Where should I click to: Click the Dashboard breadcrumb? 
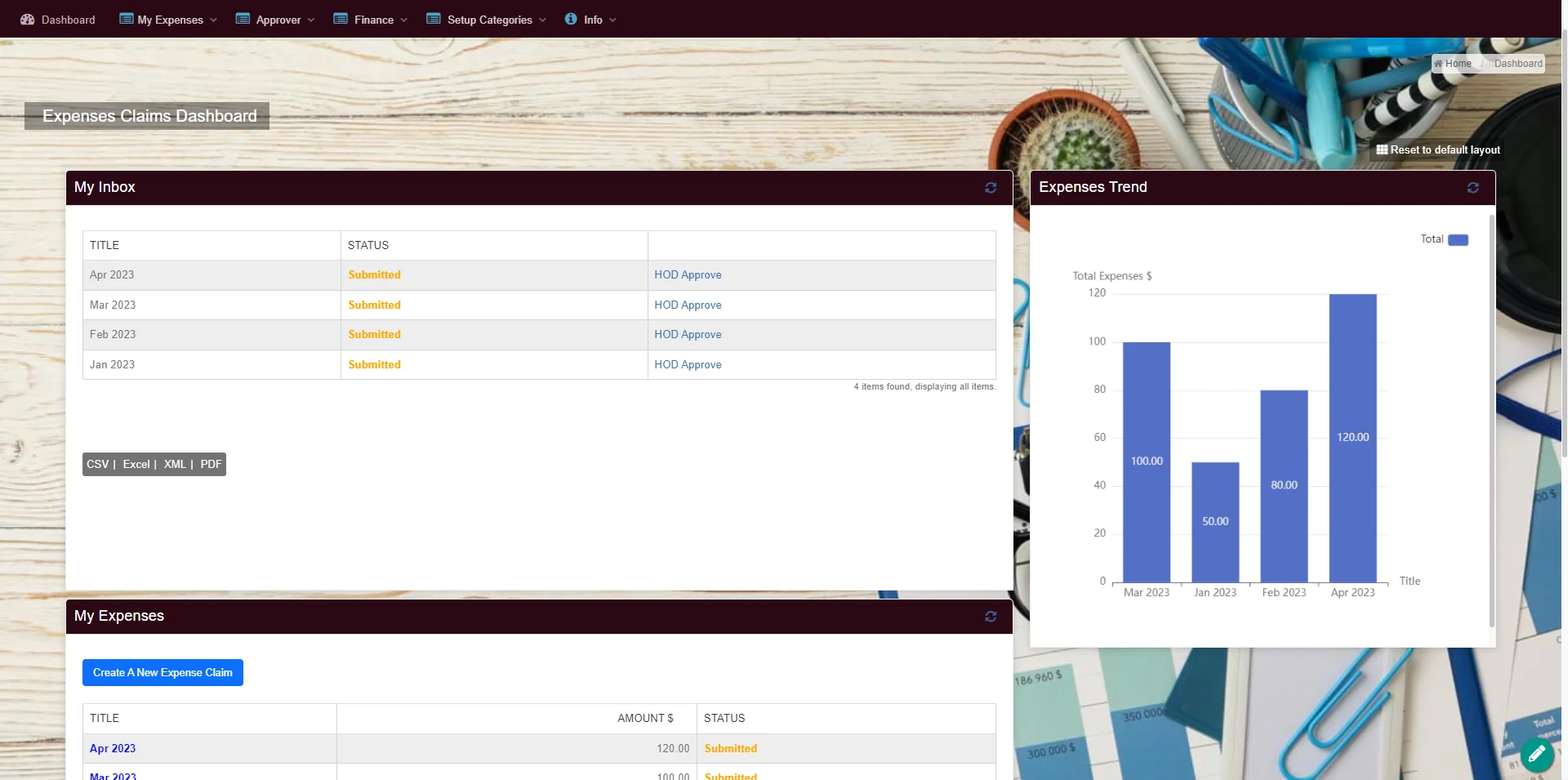1518,64
